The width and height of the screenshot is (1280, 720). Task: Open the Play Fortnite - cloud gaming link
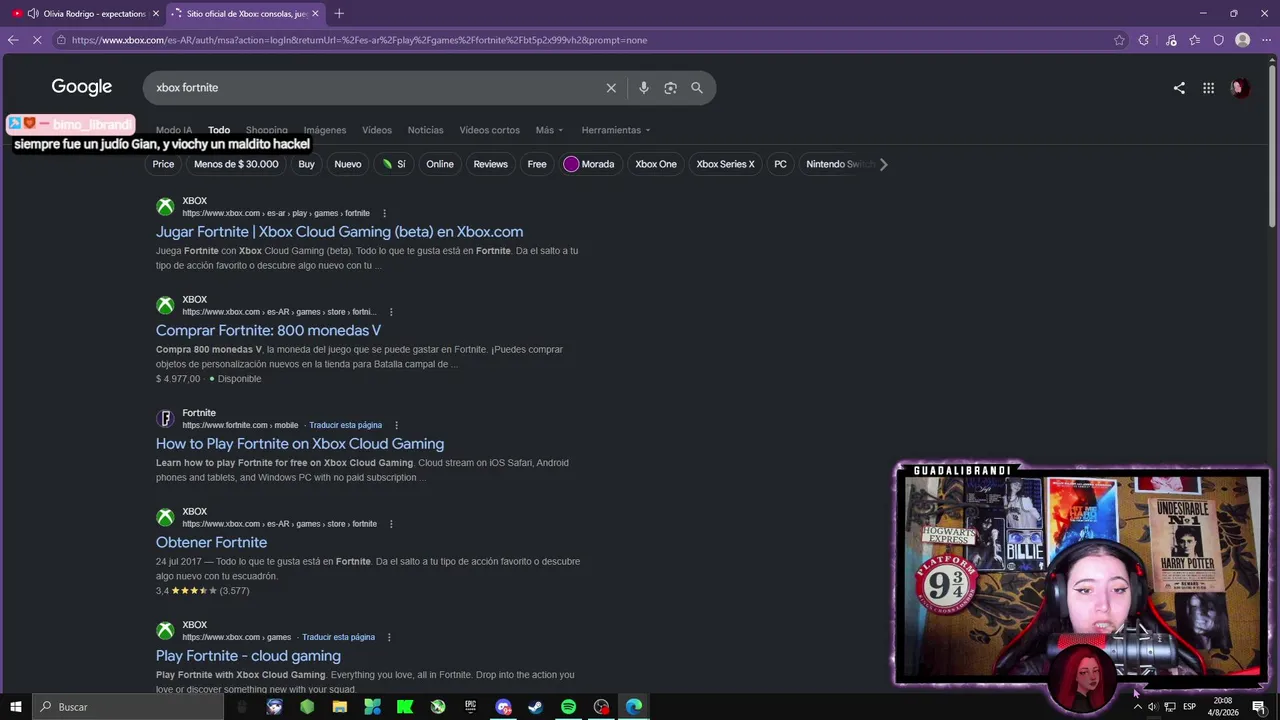248,656
